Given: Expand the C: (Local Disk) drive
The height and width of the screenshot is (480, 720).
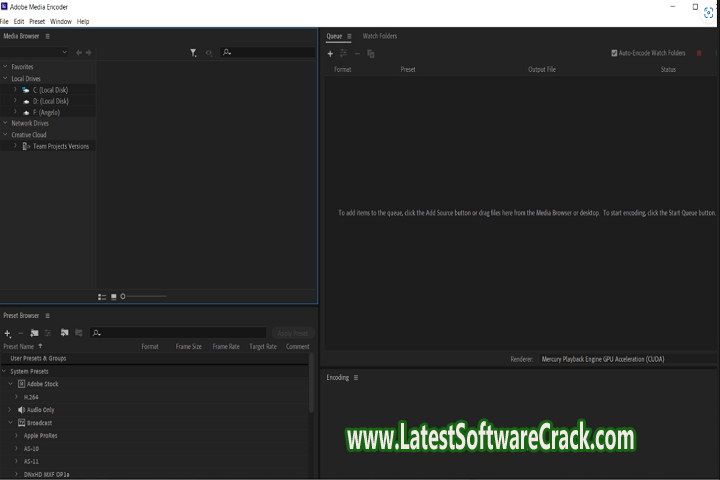Looking at the screenshot, I should click(15, 90).
